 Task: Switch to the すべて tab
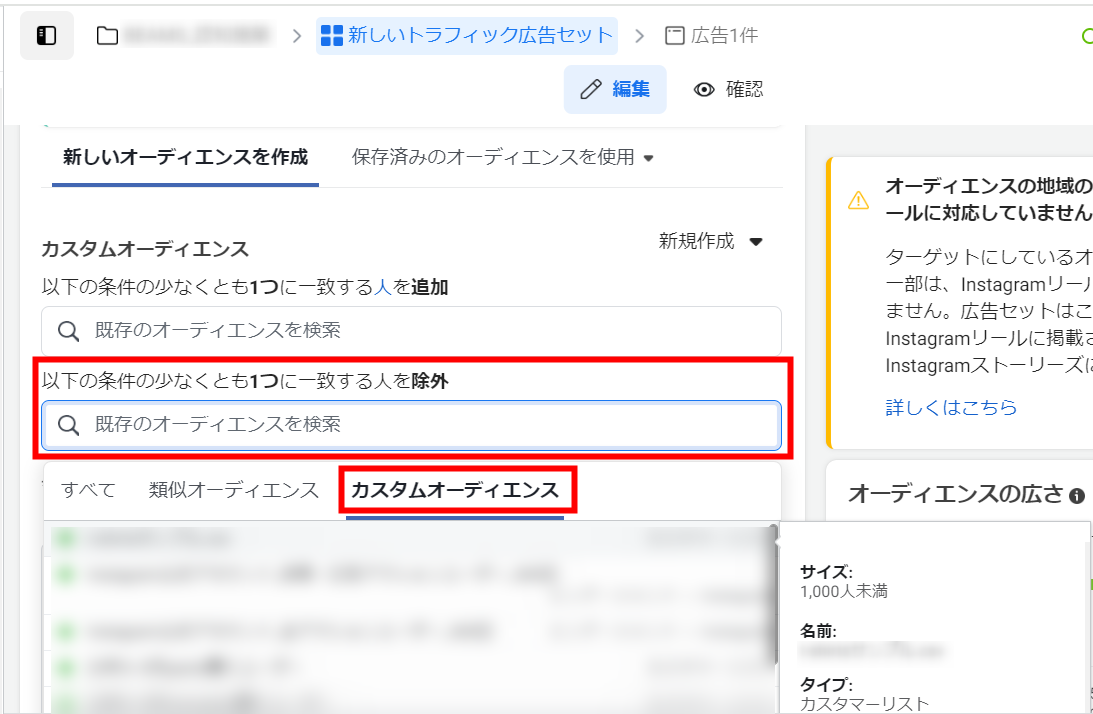coord(88,490)
